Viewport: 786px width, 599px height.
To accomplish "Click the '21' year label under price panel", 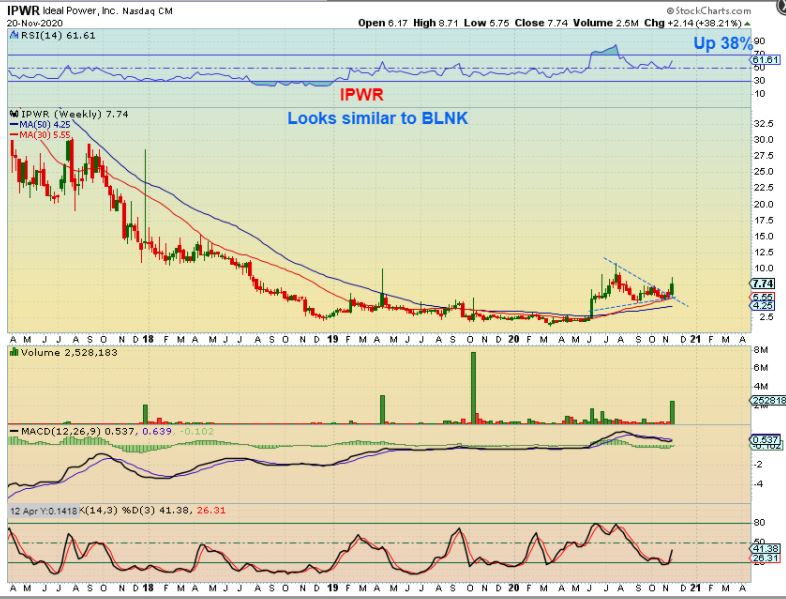I will pyautogui.click(x=695, y=339).
